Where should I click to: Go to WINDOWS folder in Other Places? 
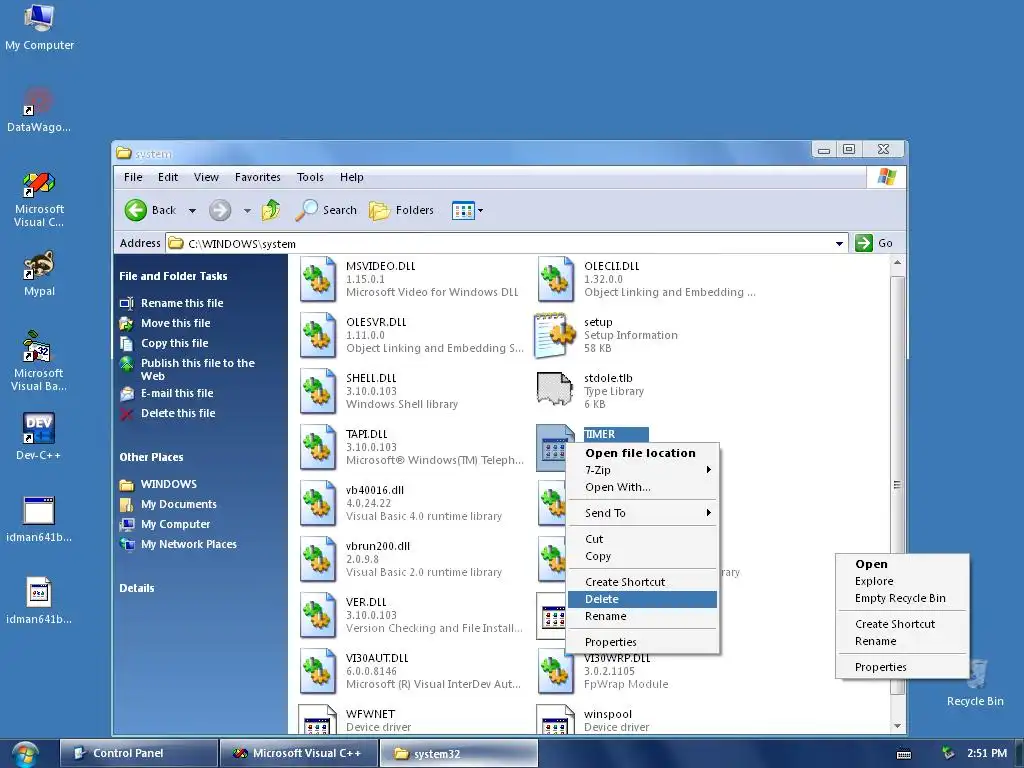point(168,484)
